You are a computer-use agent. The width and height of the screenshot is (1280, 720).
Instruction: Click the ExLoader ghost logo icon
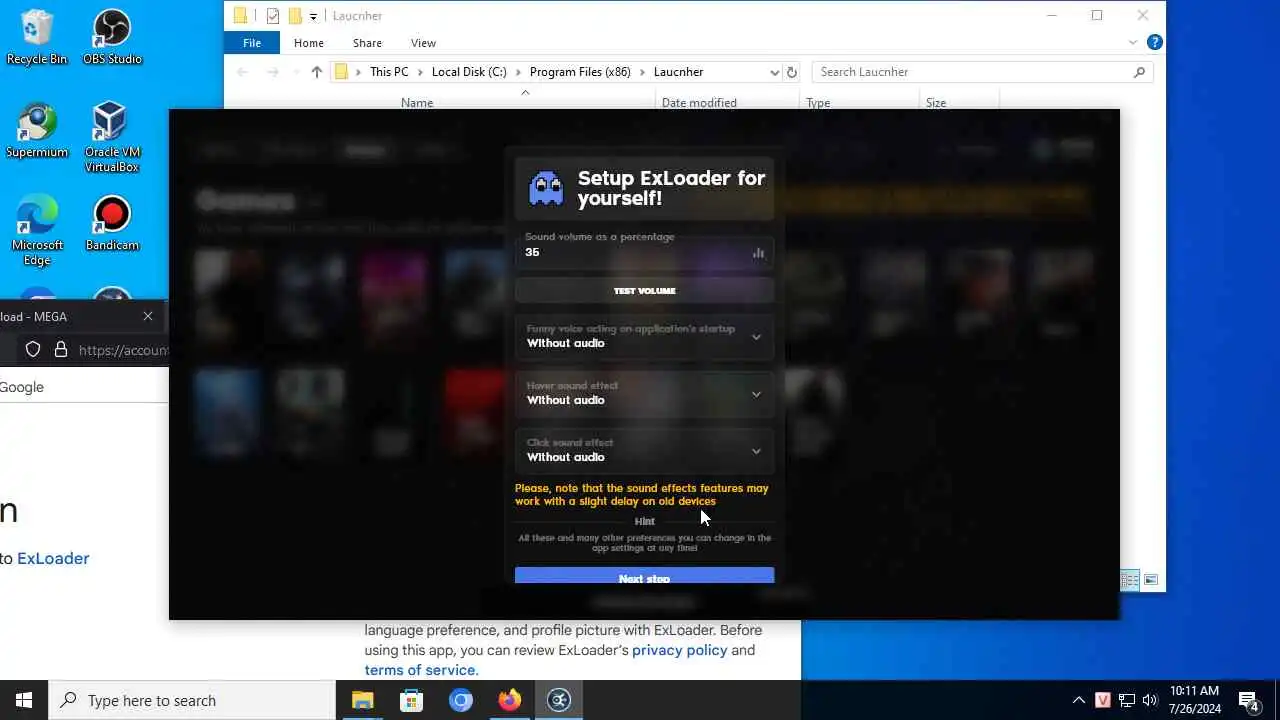(x=546, y=188)
